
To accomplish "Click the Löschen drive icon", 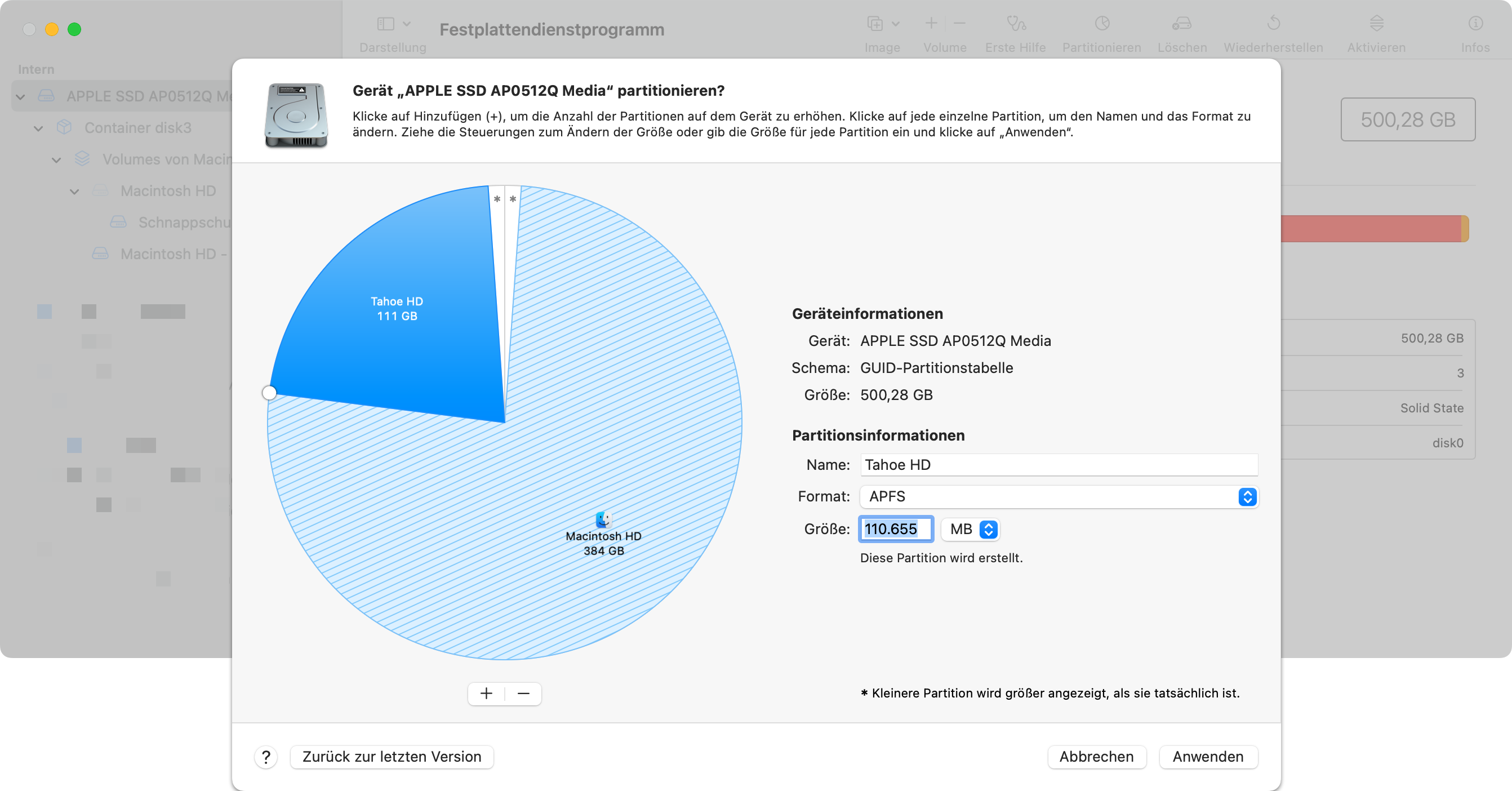I will click(1181, 24).
